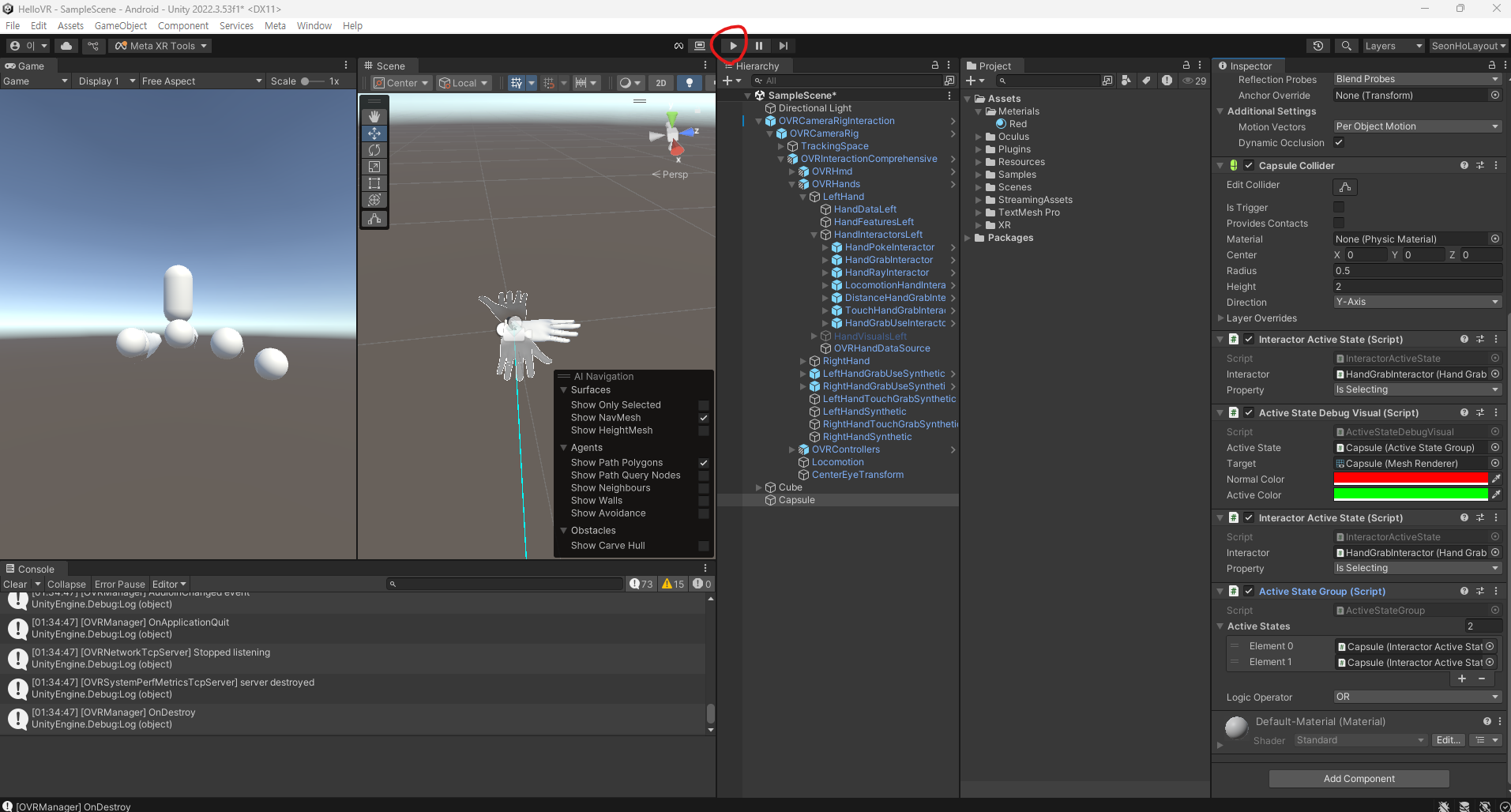Toggle Show NavMesh checkbox

(703, 418)
